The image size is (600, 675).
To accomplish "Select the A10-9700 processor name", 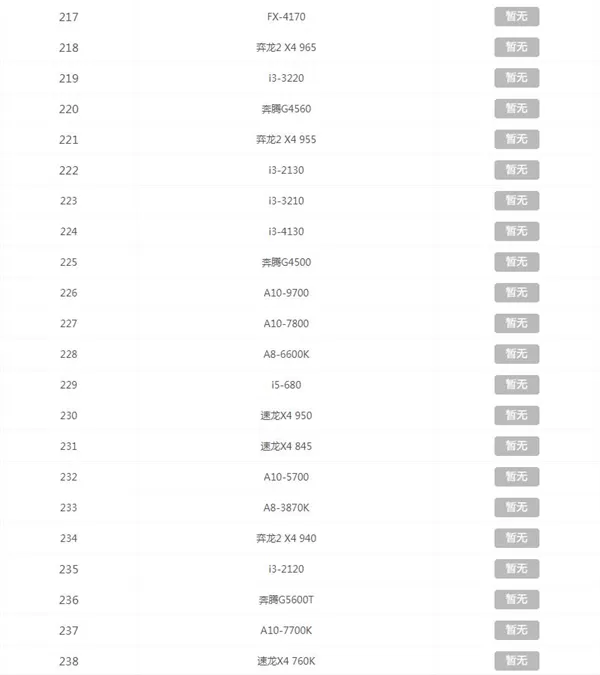I will tap(286, 293).
